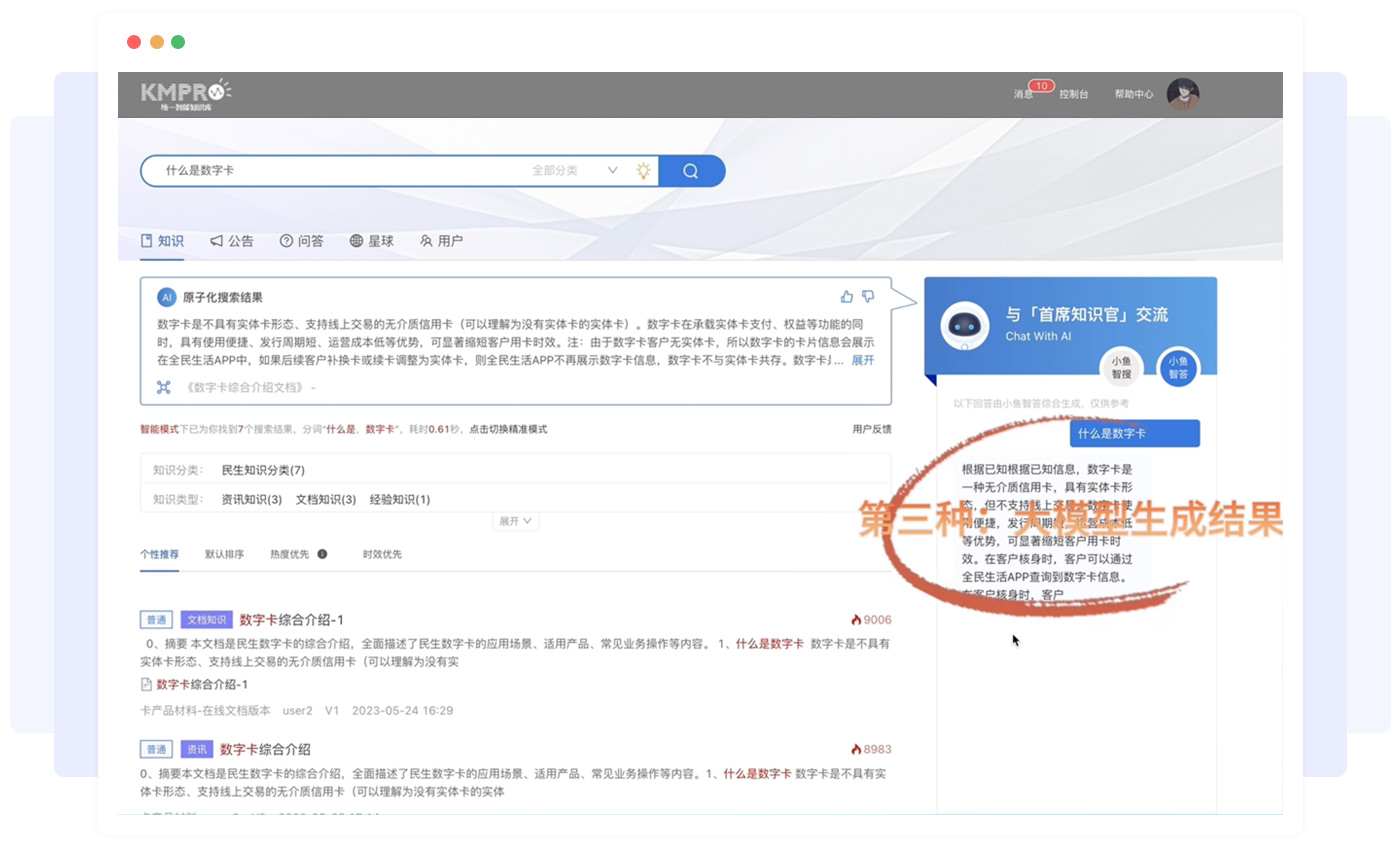Click the KMPRO logo

coord(185,93)
